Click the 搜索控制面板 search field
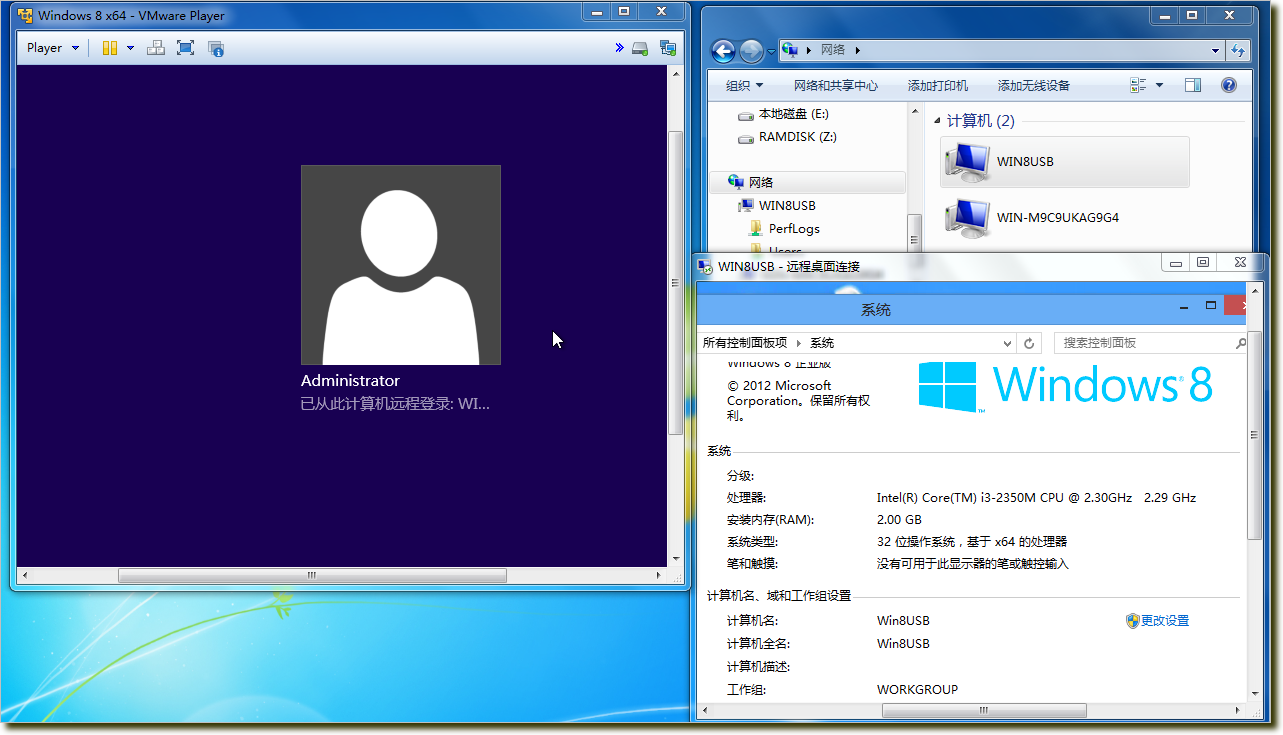Screen dimensions: 1283x735 (x=1150, y=343)
